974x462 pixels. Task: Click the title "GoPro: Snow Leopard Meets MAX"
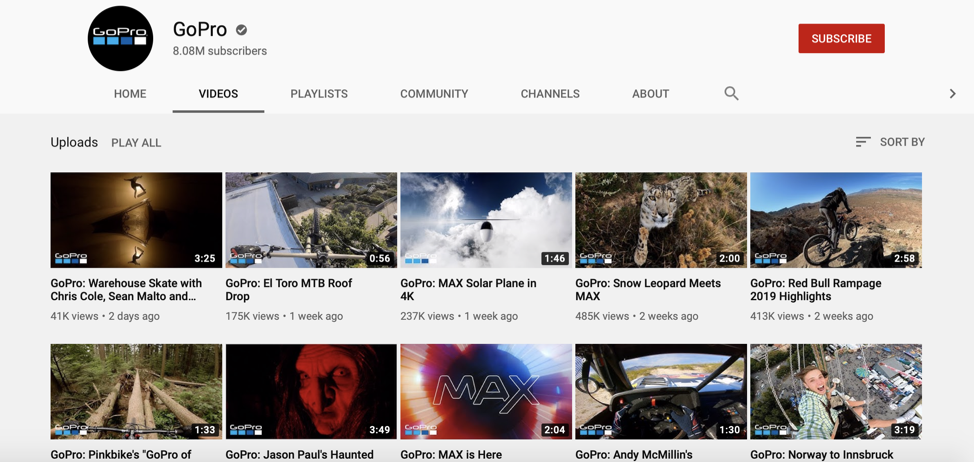(x=648, y=289)
